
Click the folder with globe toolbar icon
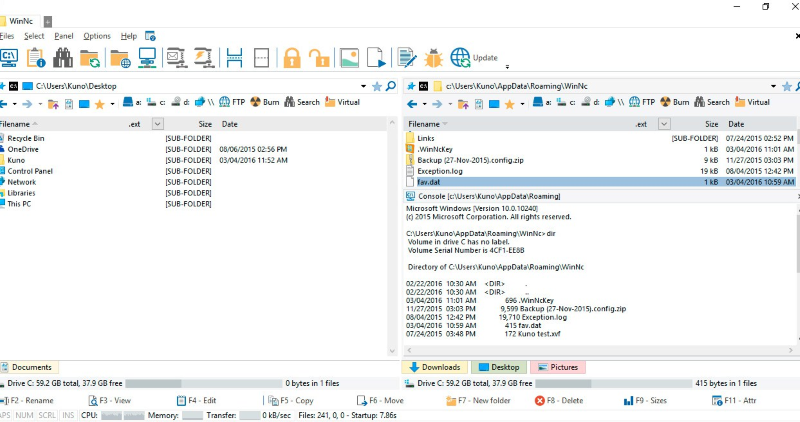(120, 58)
